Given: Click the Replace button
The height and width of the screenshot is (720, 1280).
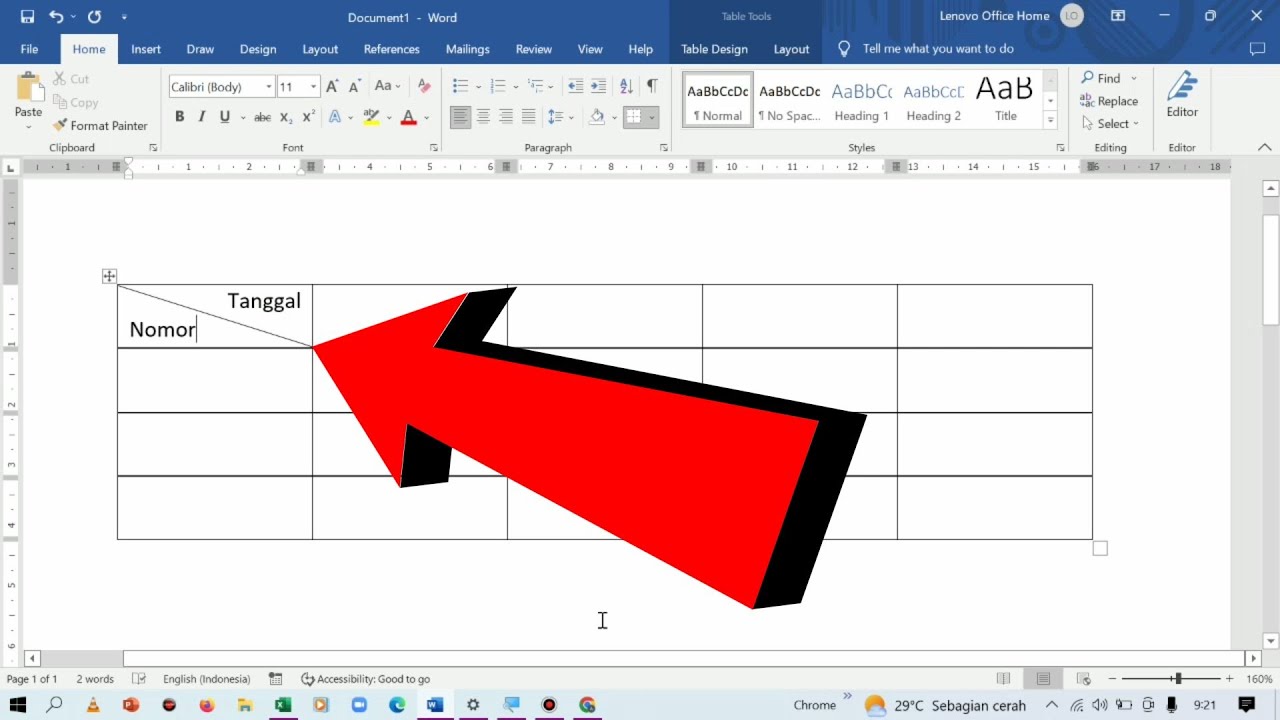Looking at the screenshot, I should tap(1109, 101).
